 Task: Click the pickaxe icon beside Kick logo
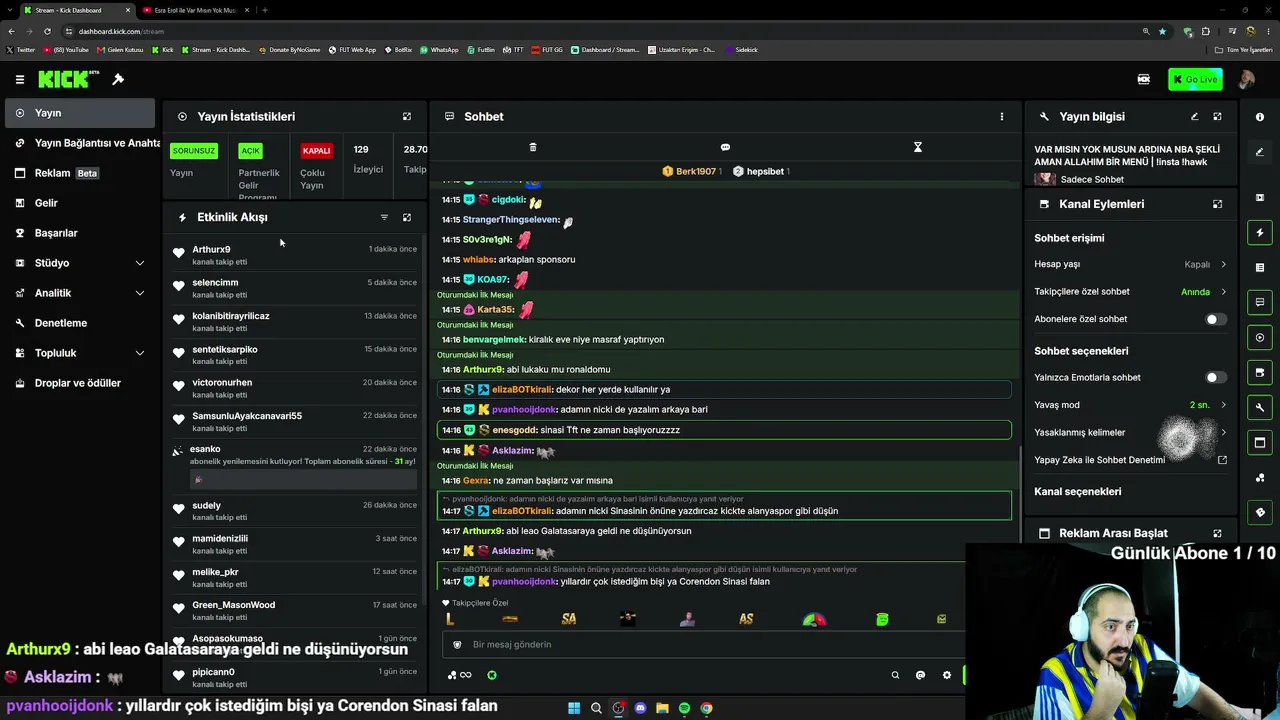(118, 79)
